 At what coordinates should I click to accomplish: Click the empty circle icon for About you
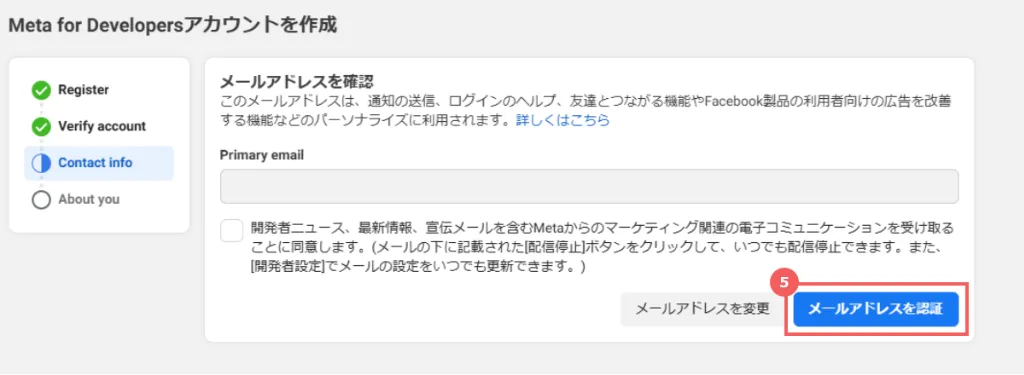[x=41, y=200]
